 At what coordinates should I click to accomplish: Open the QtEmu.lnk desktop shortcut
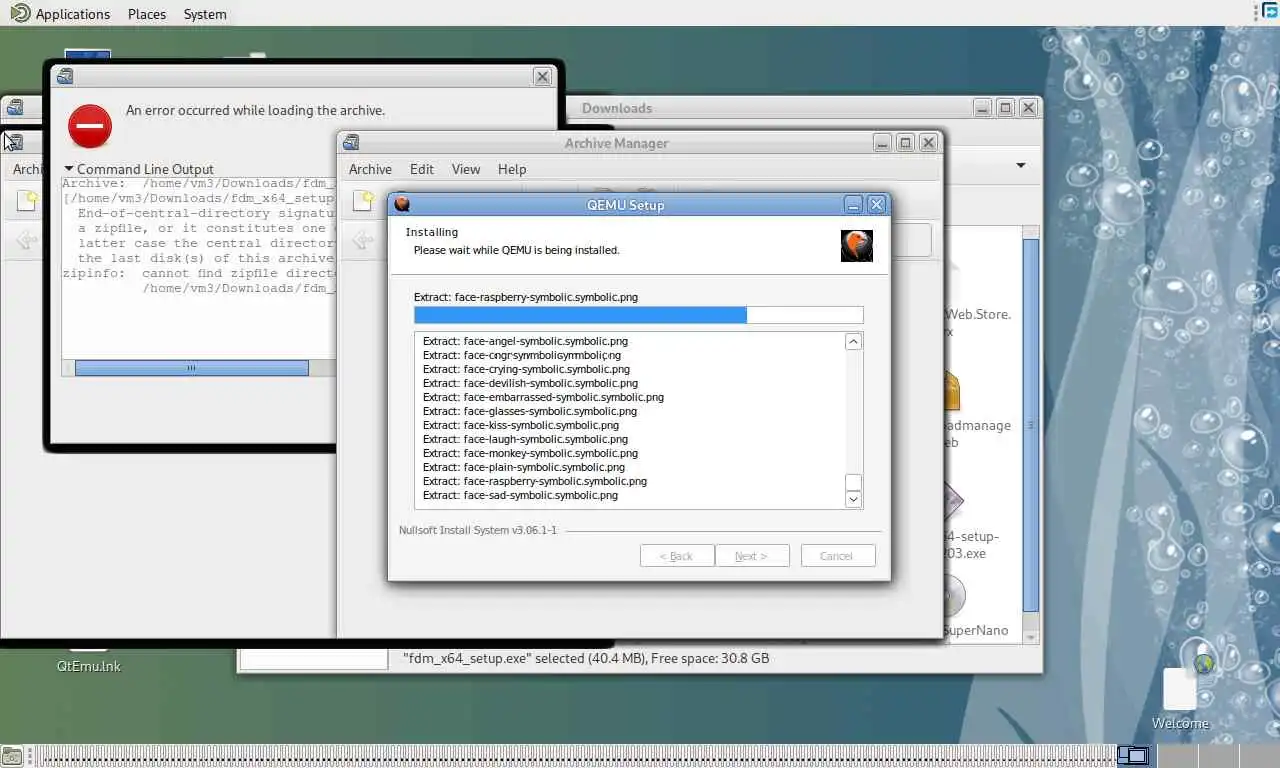(89, 666)
